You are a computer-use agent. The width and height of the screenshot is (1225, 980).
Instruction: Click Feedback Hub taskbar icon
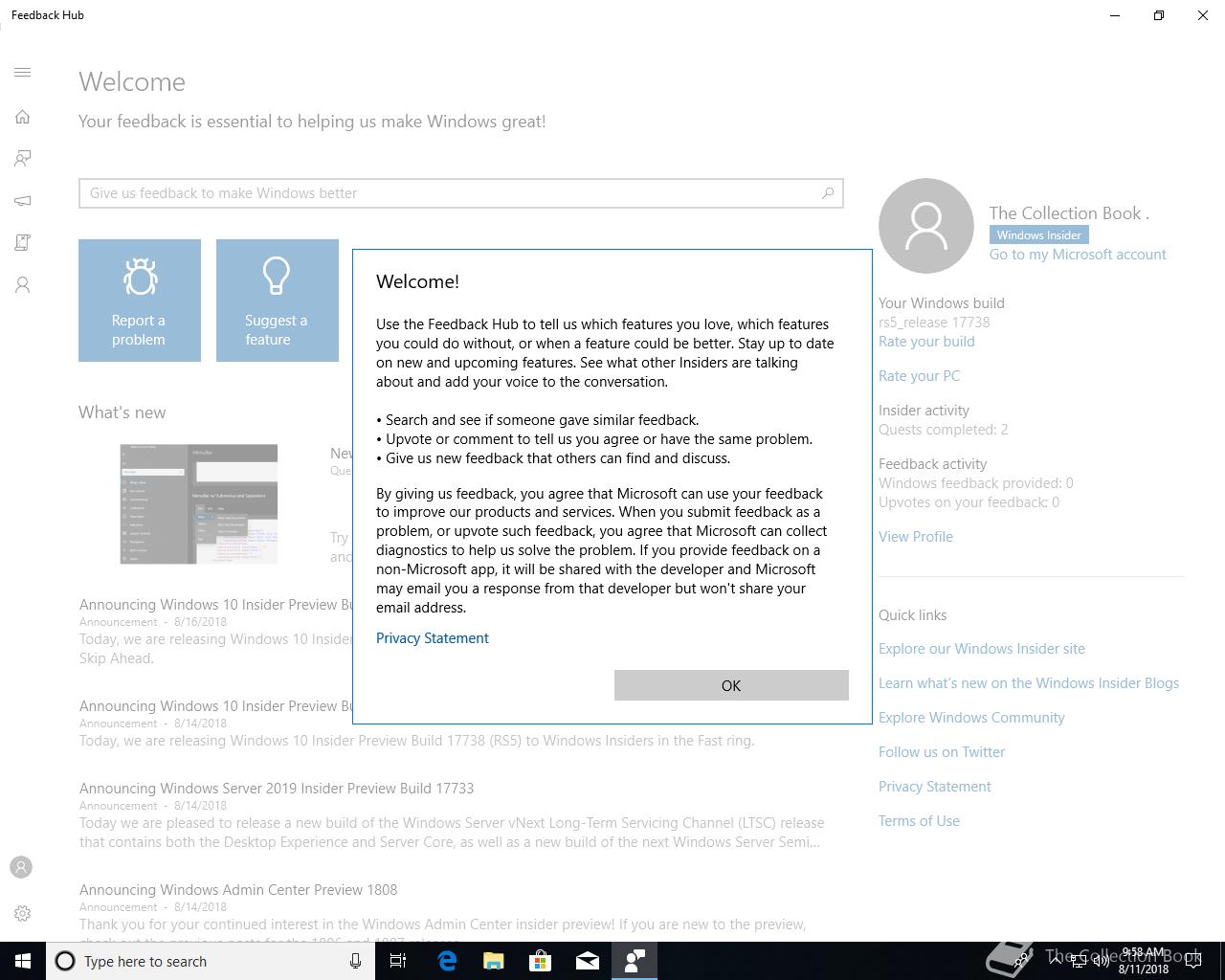[635, 961]
